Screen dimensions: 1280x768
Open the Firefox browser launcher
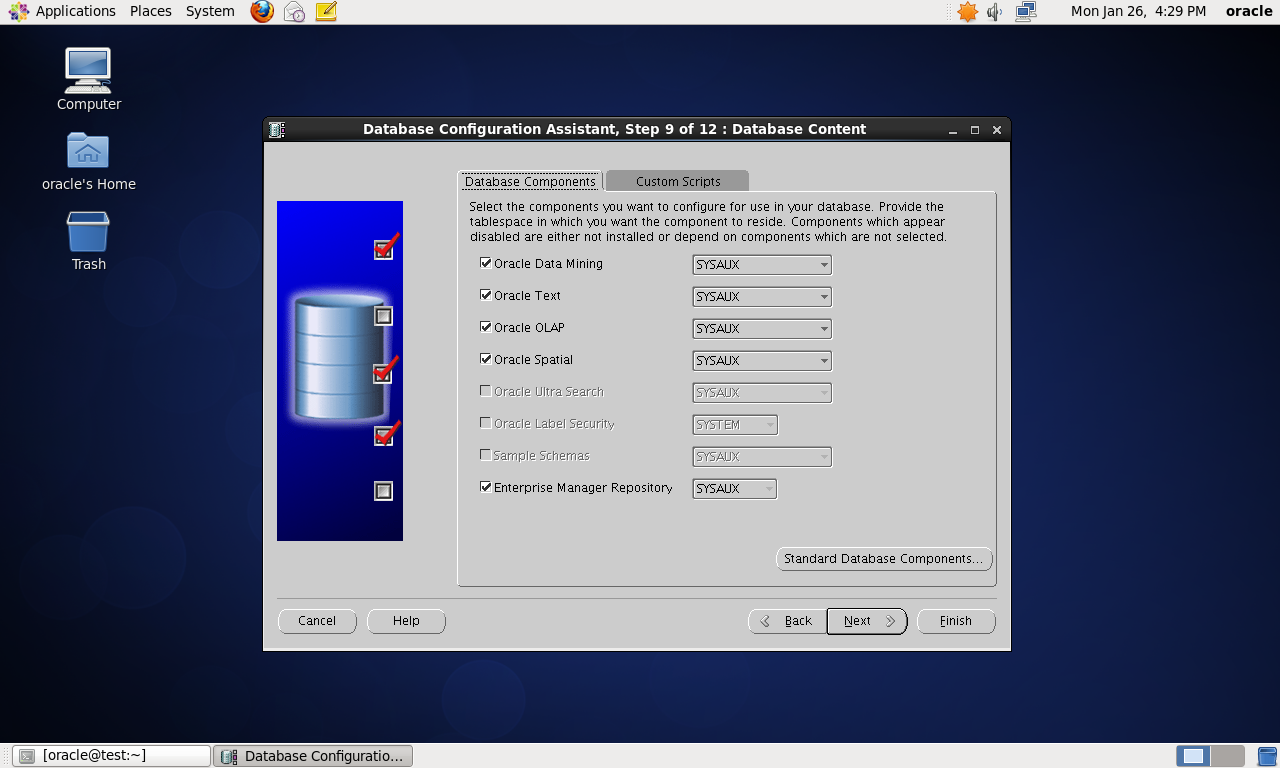click(262, 12)
